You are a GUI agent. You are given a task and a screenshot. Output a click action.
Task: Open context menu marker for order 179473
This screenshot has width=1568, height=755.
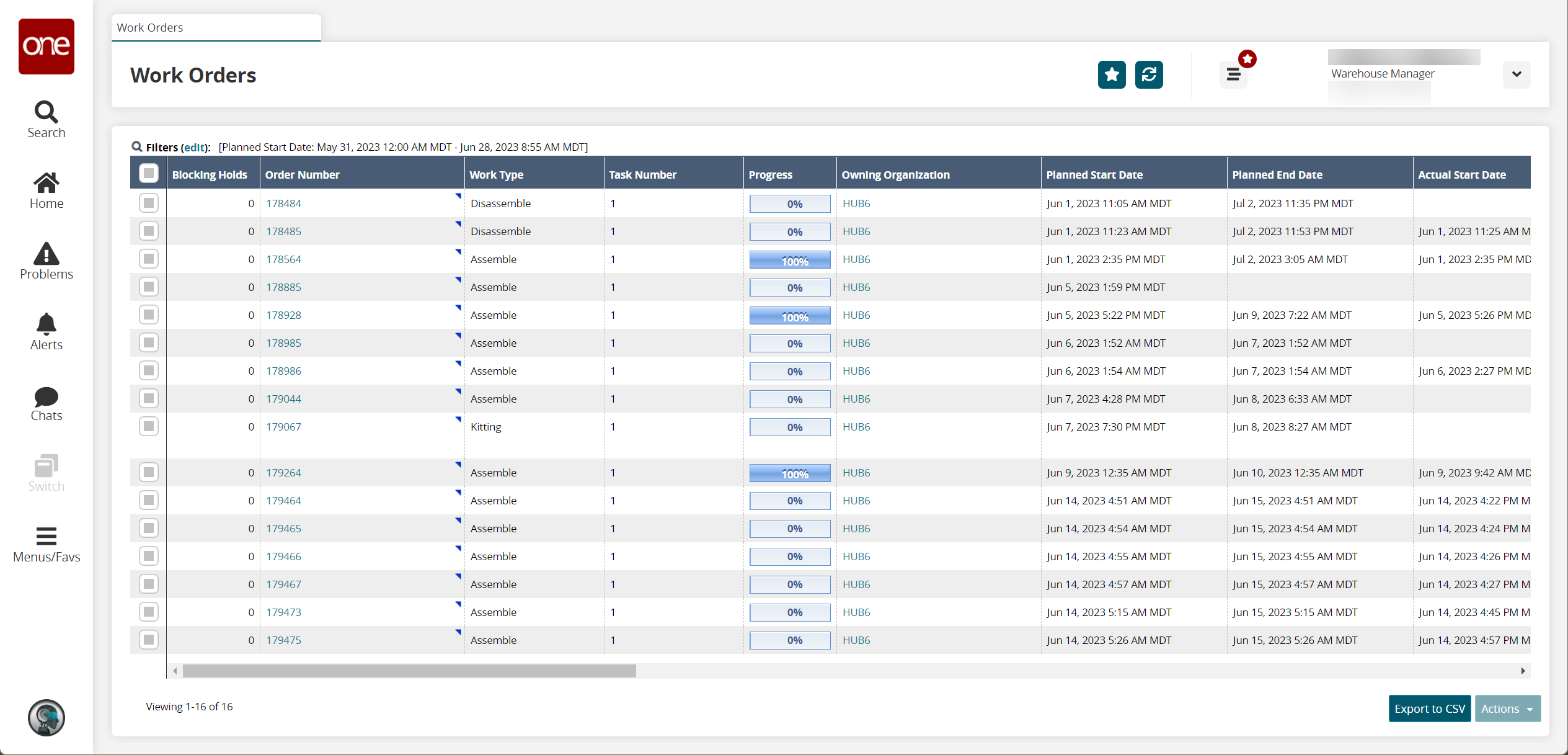pyautogui.click(x=459, y=604)
